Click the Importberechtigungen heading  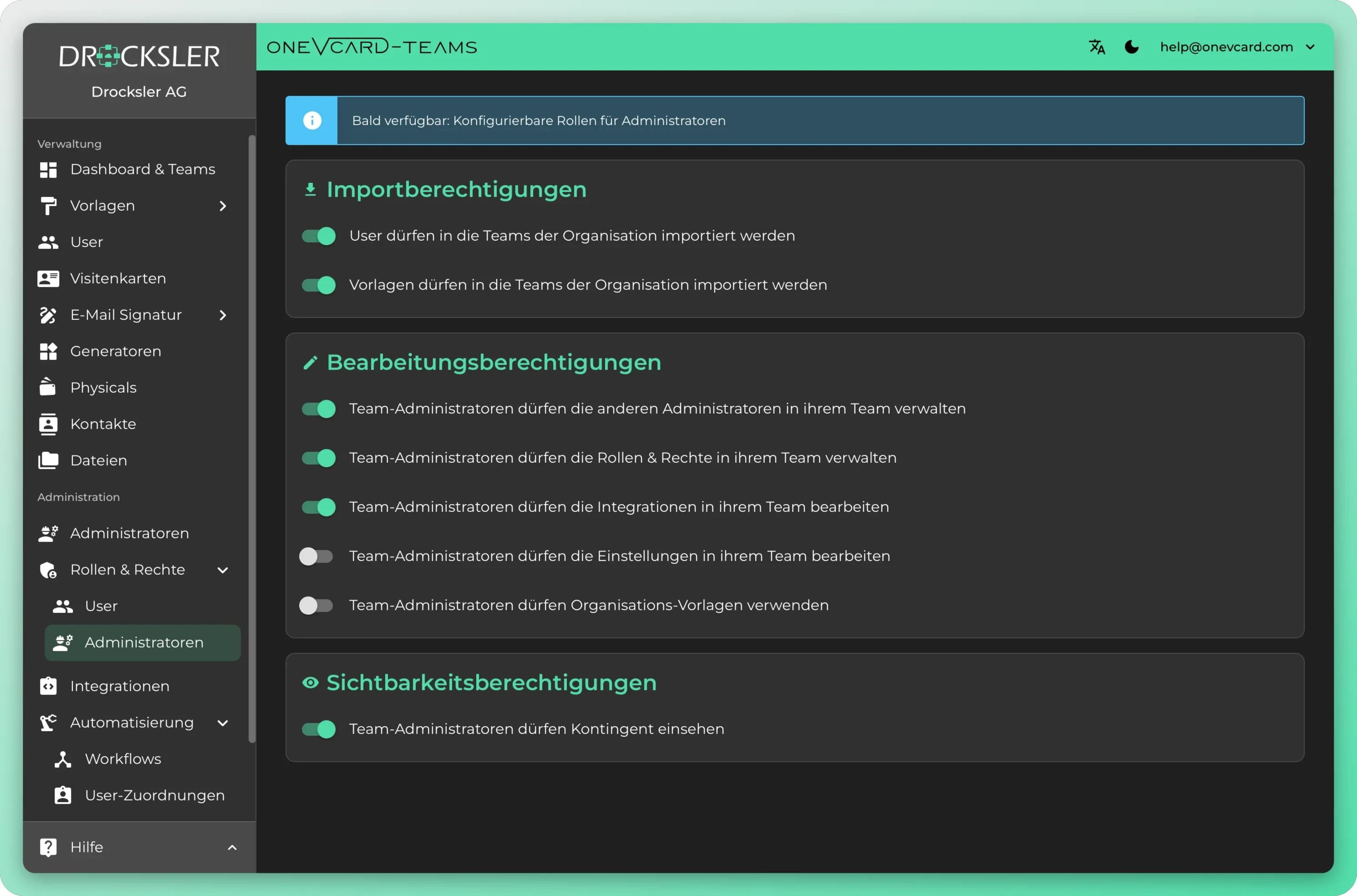[x=457, y=190]
